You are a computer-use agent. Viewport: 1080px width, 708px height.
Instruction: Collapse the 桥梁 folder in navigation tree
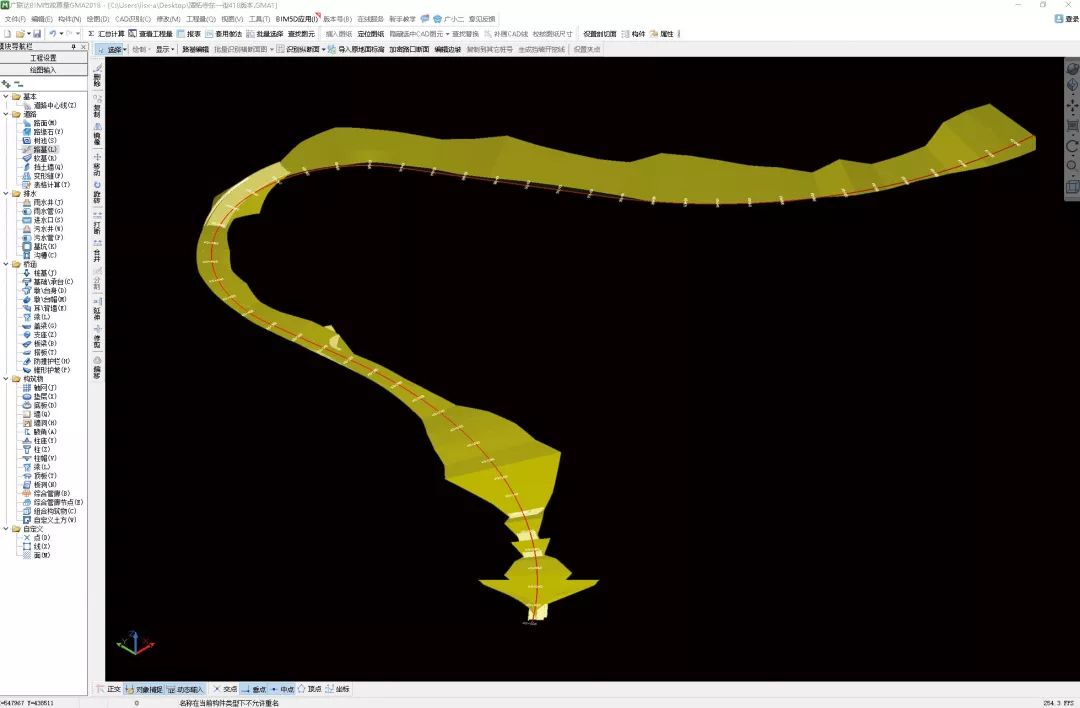[6, 264]
